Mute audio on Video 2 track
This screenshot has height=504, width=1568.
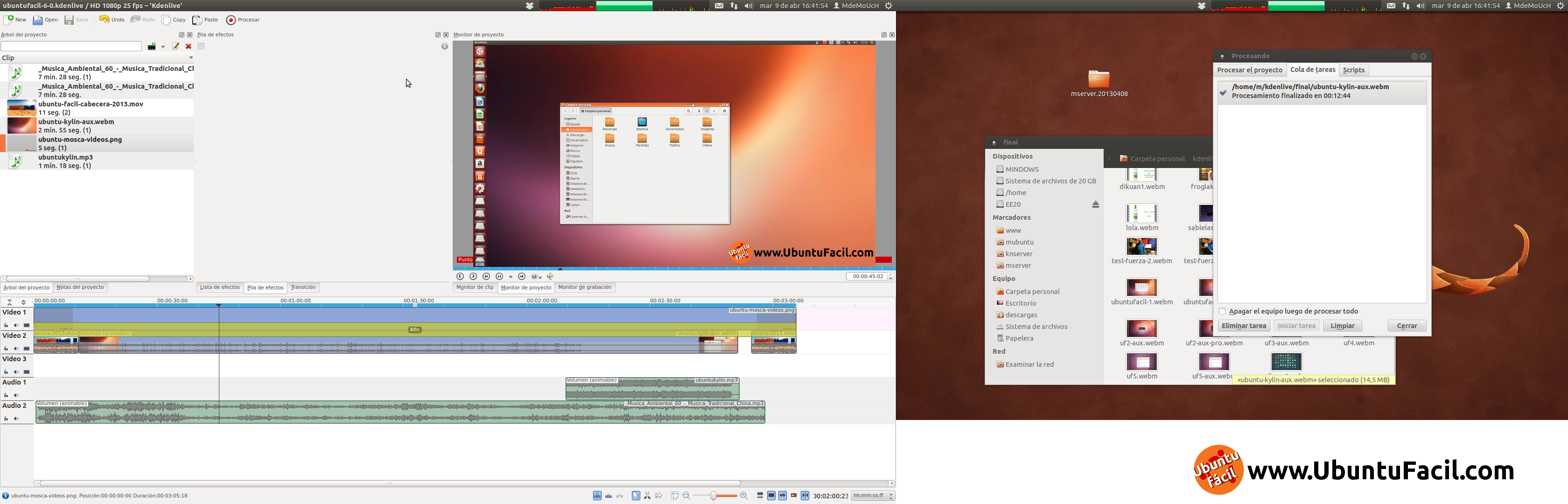pyautogui.click(x=16, y=349)
